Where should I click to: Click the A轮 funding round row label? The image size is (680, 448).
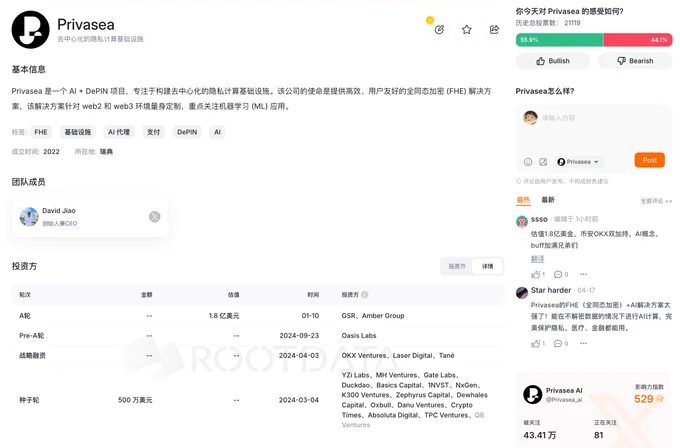(25, 316)
